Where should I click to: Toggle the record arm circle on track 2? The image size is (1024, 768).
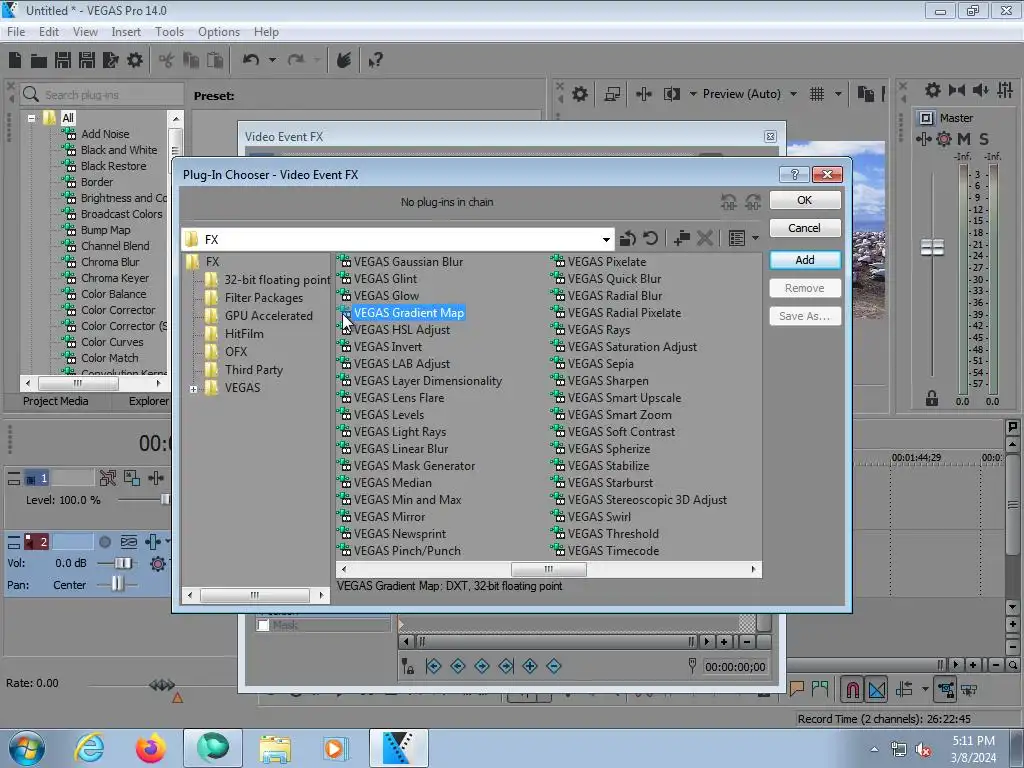pos(104,541)
